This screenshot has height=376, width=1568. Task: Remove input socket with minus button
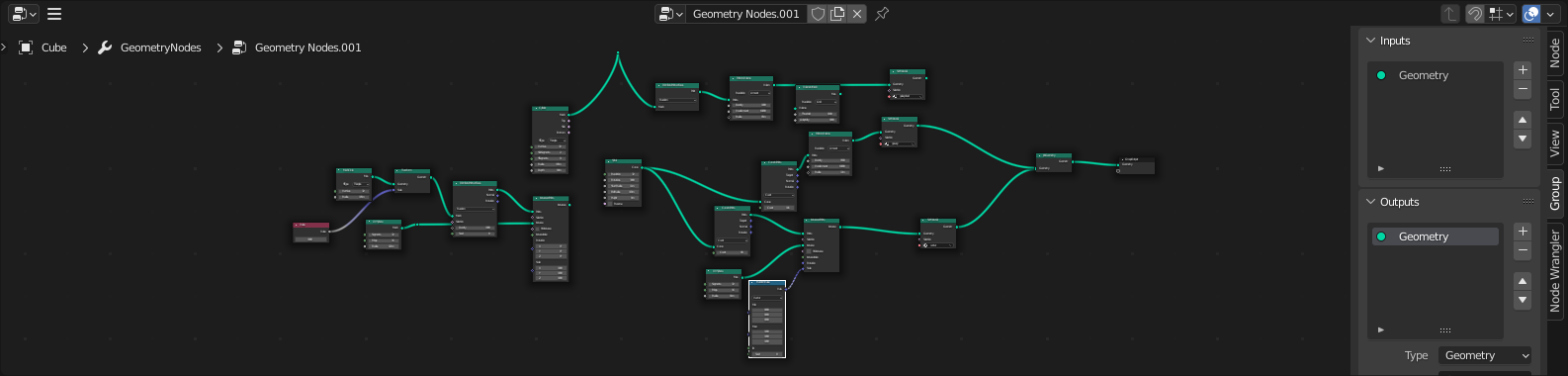pos(1523,90)
